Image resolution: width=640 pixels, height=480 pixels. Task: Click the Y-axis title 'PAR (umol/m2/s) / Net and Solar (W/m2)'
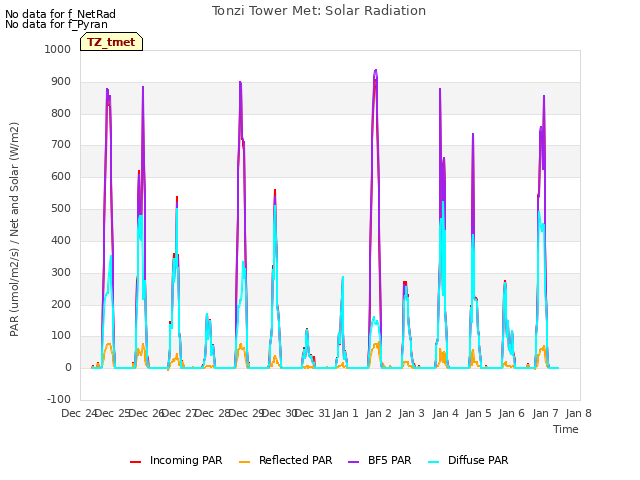pyautogui.click(x=14, y=229)
